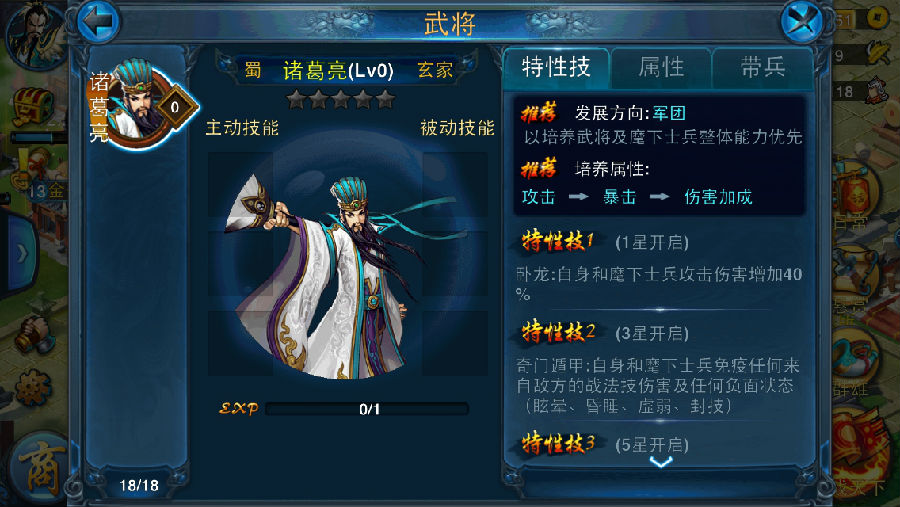Switch to the 属性 tab
This screenshot has height=507, width=900.
point(661,68)
